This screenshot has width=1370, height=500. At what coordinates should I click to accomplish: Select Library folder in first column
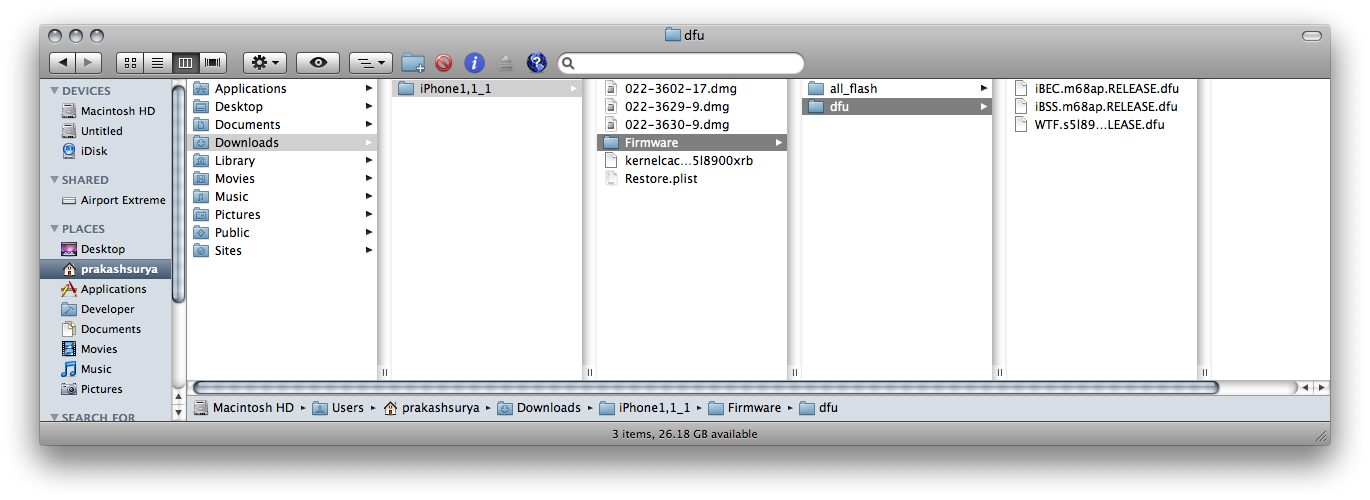coord(282,160)
